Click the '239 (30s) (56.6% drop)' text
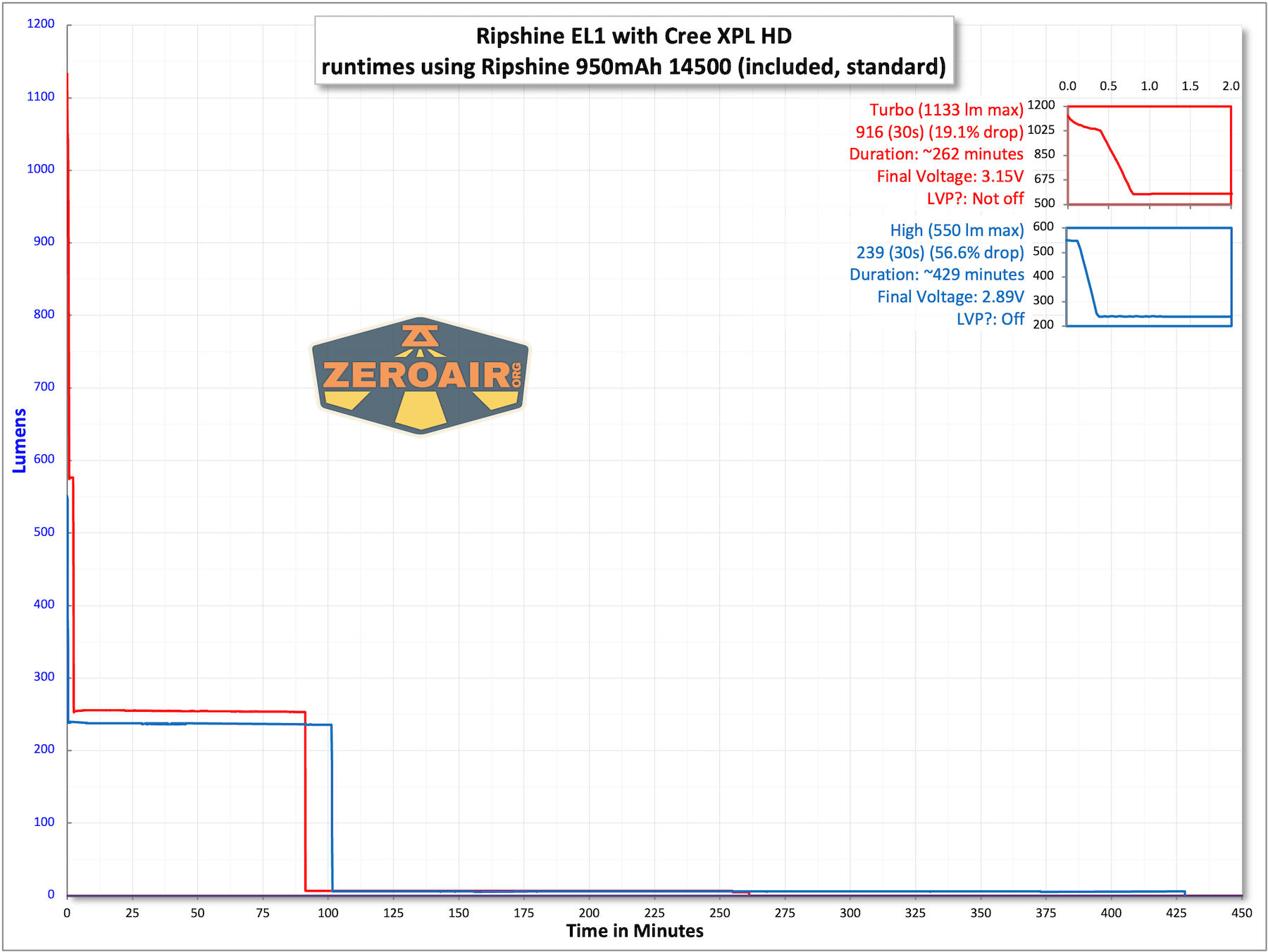 click(x=940, y=253)
